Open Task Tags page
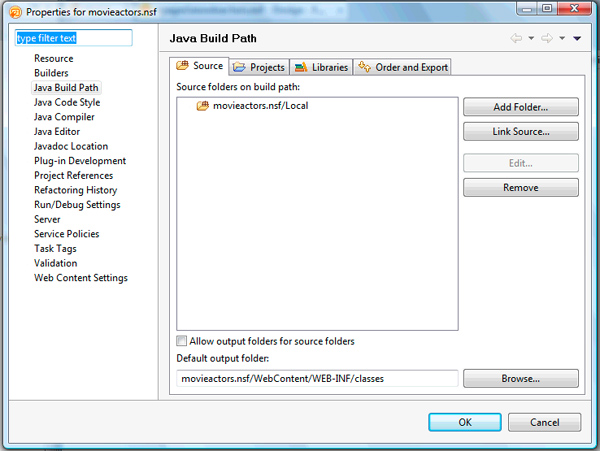600x451 pixels. [55, 249]
